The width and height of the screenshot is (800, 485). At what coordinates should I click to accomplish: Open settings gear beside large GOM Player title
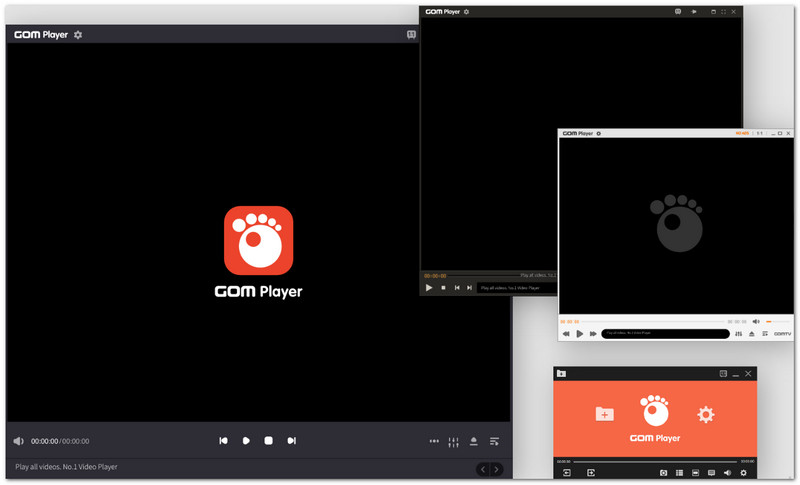[78, 34]
